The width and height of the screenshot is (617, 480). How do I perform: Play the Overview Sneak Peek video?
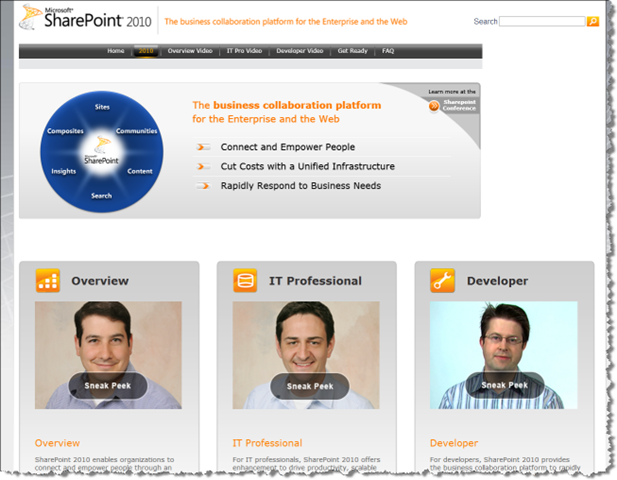(108, 386)
